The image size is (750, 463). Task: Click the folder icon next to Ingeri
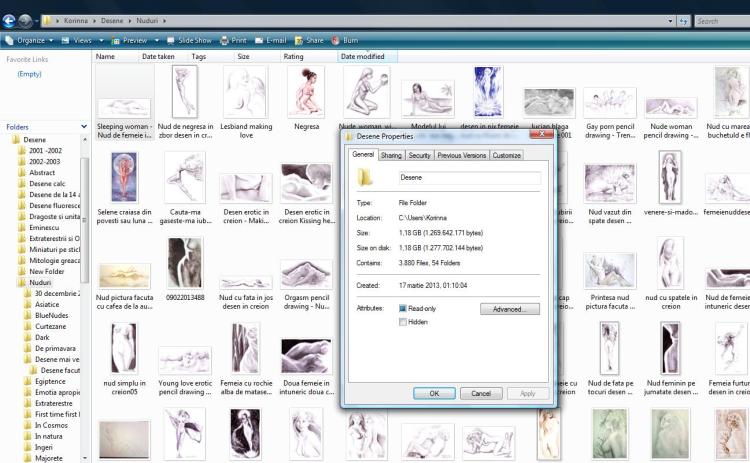tap(28, 448)
